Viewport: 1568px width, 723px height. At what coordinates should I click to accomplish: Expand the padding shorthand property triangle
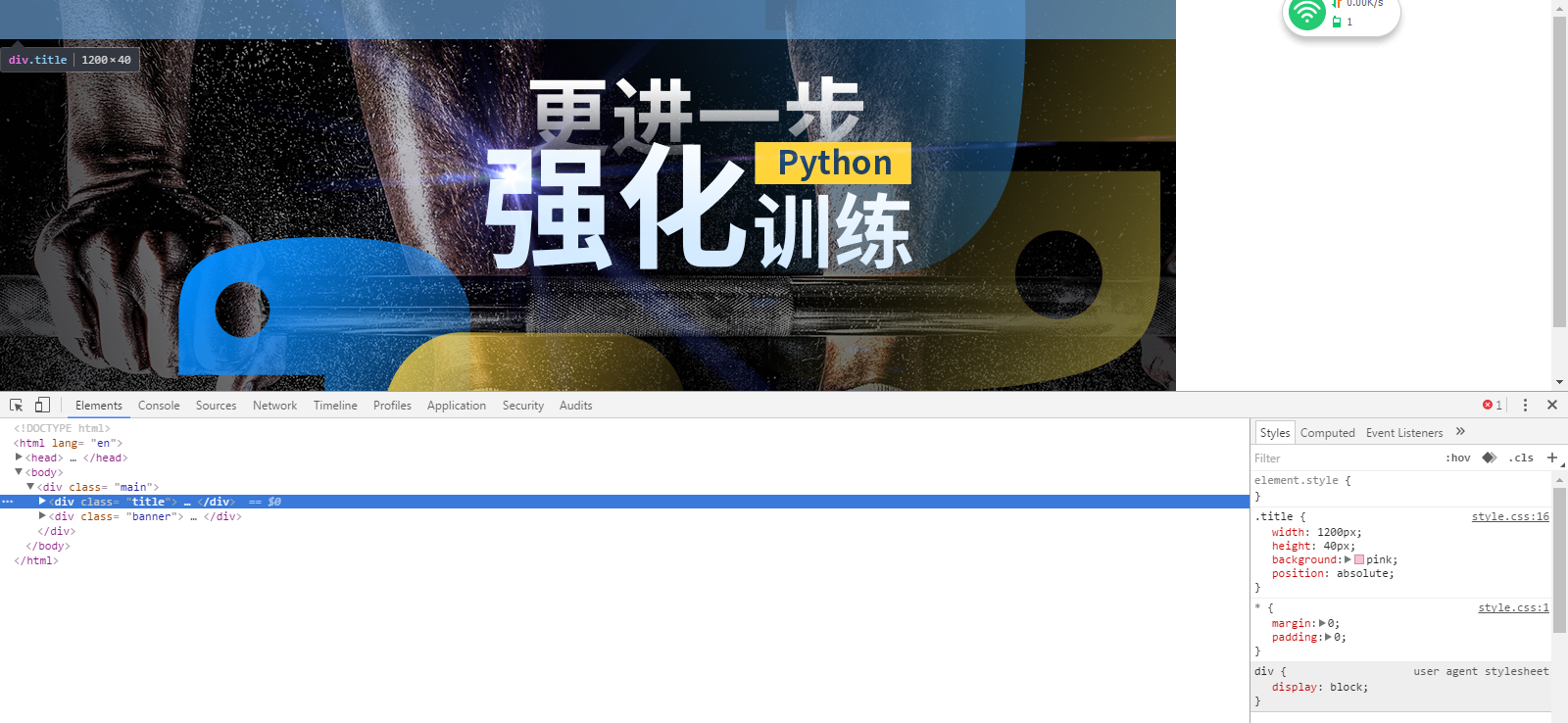coord(1329,637)
